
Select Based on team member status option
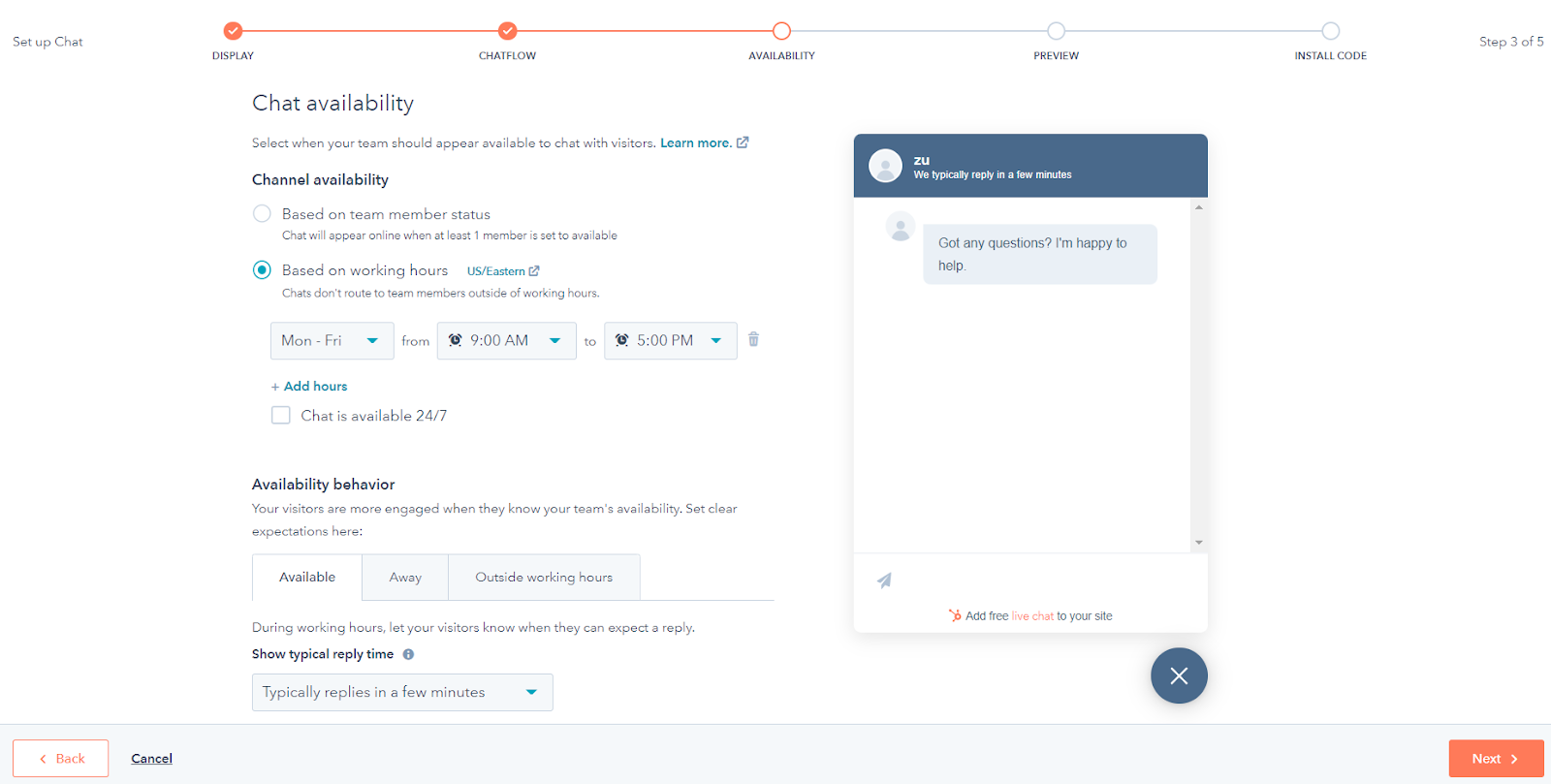click(262, 213)
